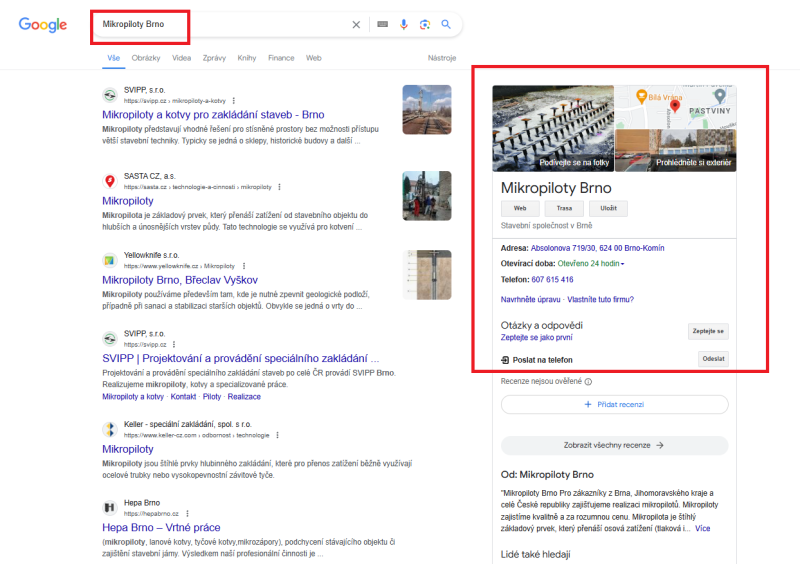Click the Poslat na telefon icon
The height and width of the screenshot is (564, 800).
click(505, 360)
